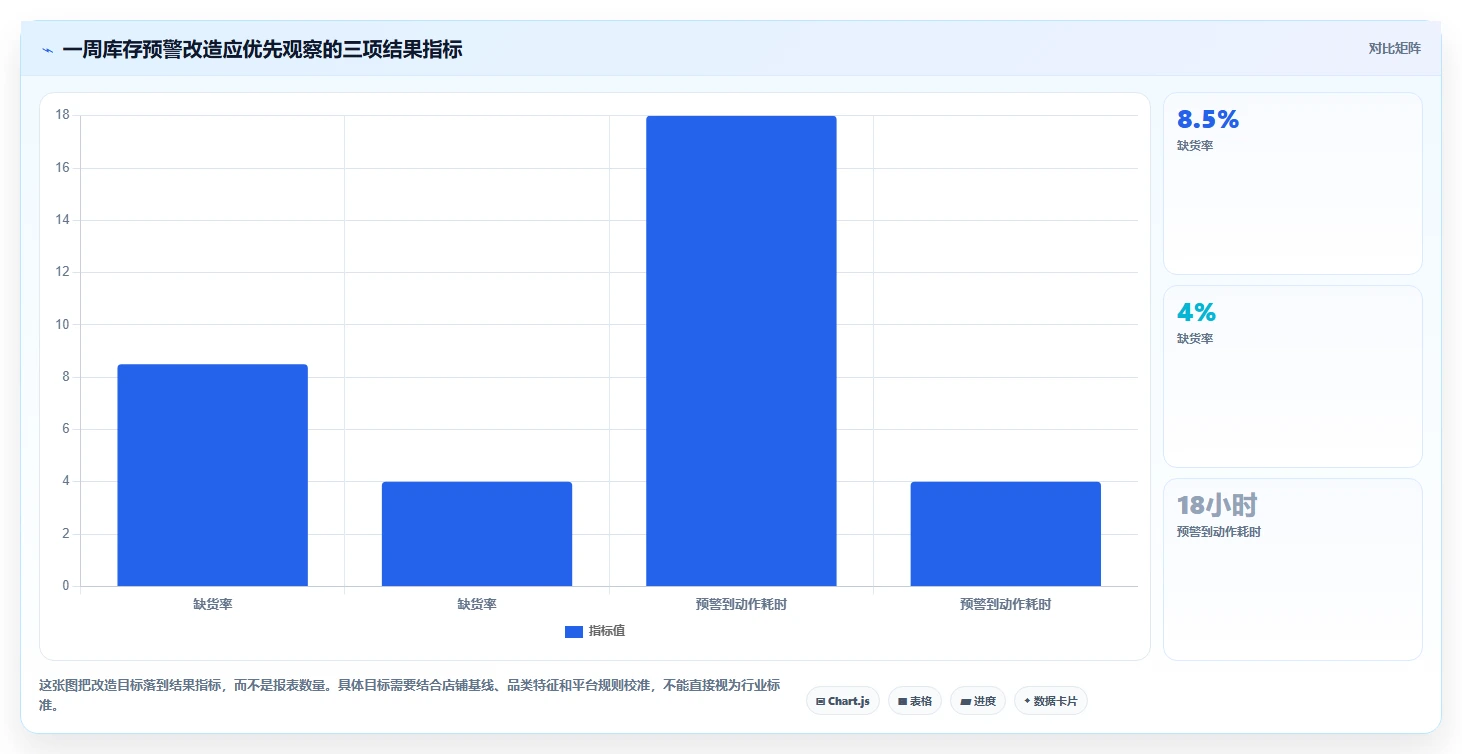Click the chart bar reaching 18
Screen dimensions: 1462x754
tap(741, 351)
